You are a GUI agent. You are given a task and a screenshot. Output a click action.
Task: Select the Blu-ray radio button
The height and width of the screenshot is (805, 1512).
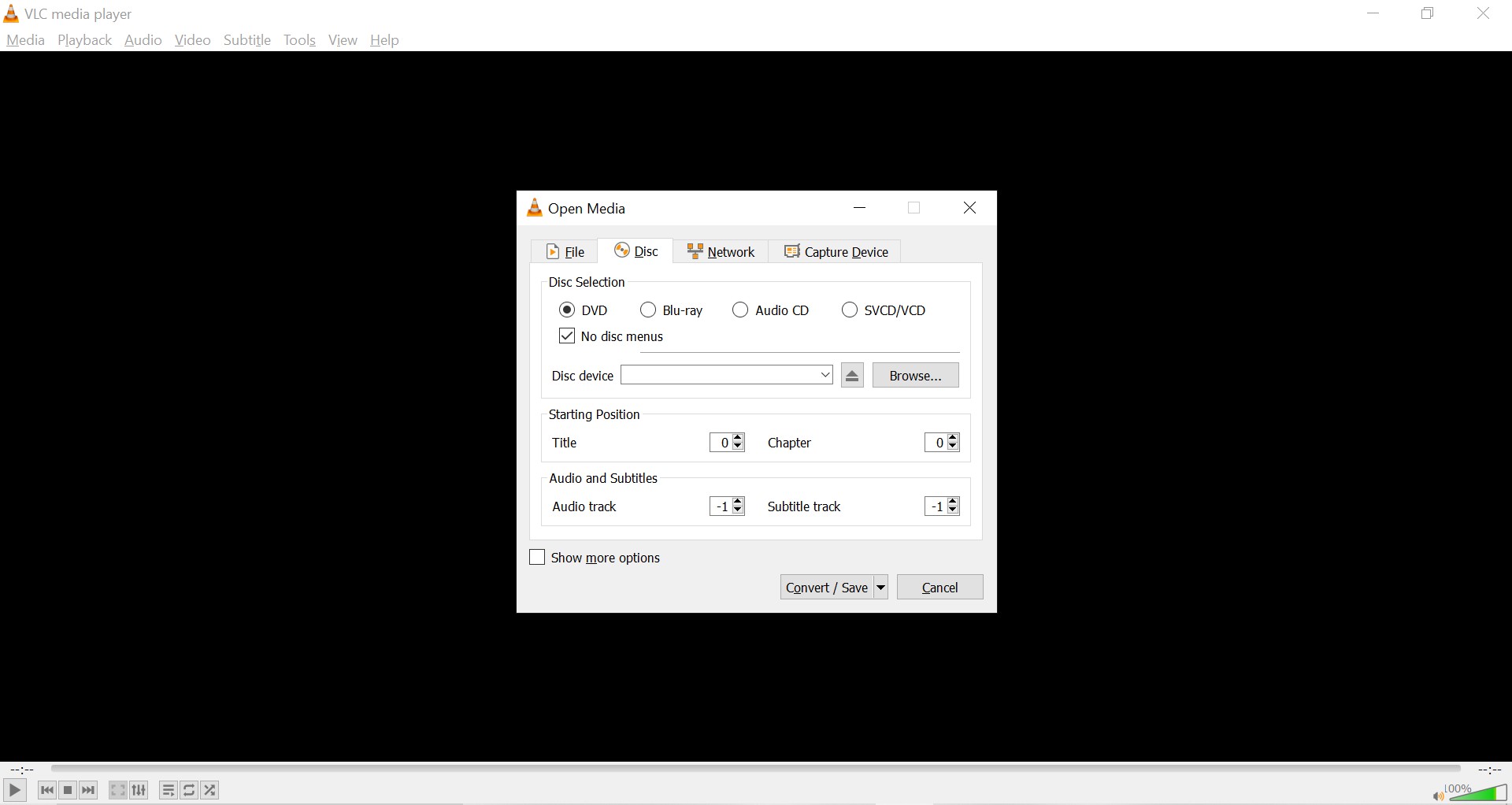click(x=648, y=310)
